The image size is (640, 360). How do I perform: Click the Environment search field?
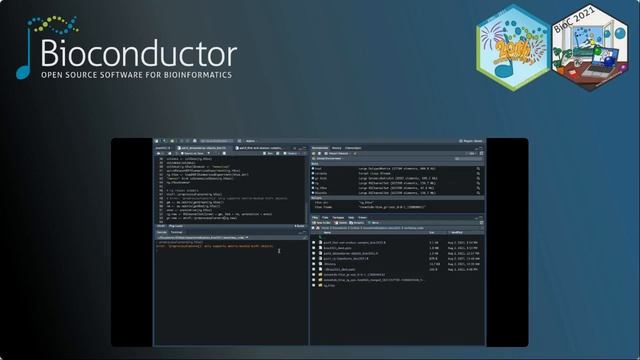pos(469,159)
